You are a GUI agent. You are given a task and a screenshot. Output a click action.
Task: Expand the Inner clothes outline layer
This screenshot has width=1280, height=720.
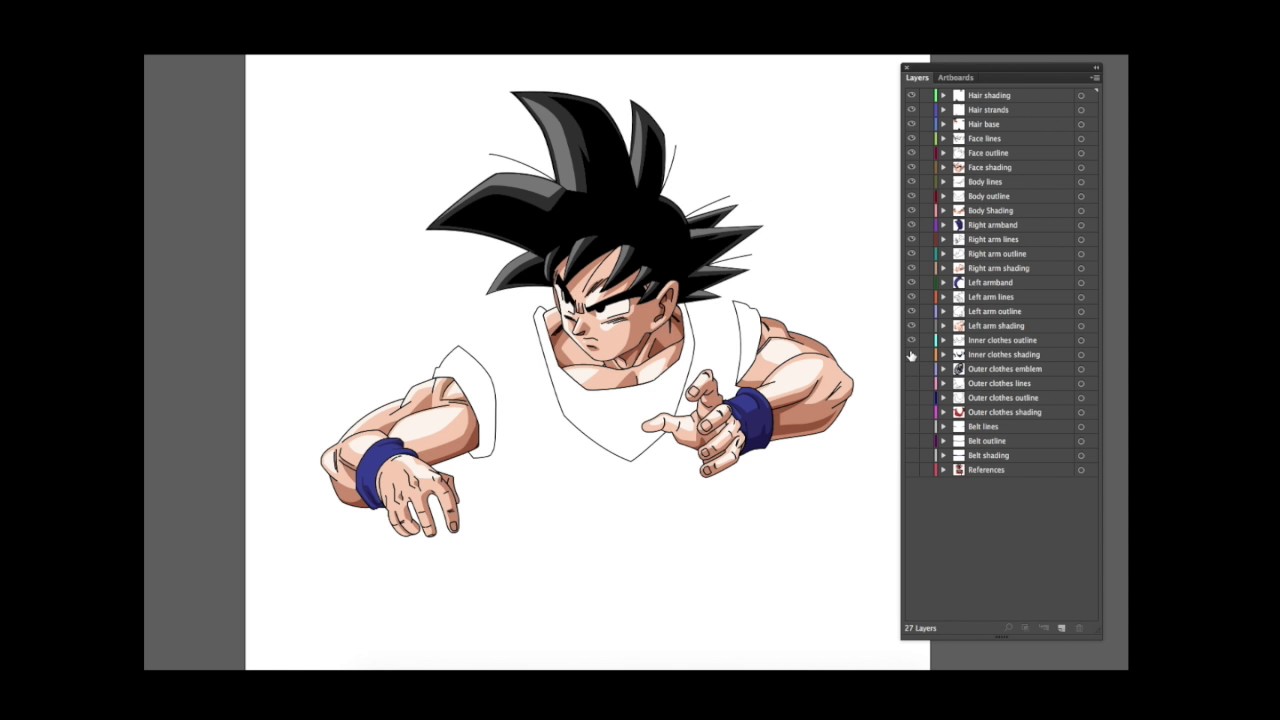(943, 340)
